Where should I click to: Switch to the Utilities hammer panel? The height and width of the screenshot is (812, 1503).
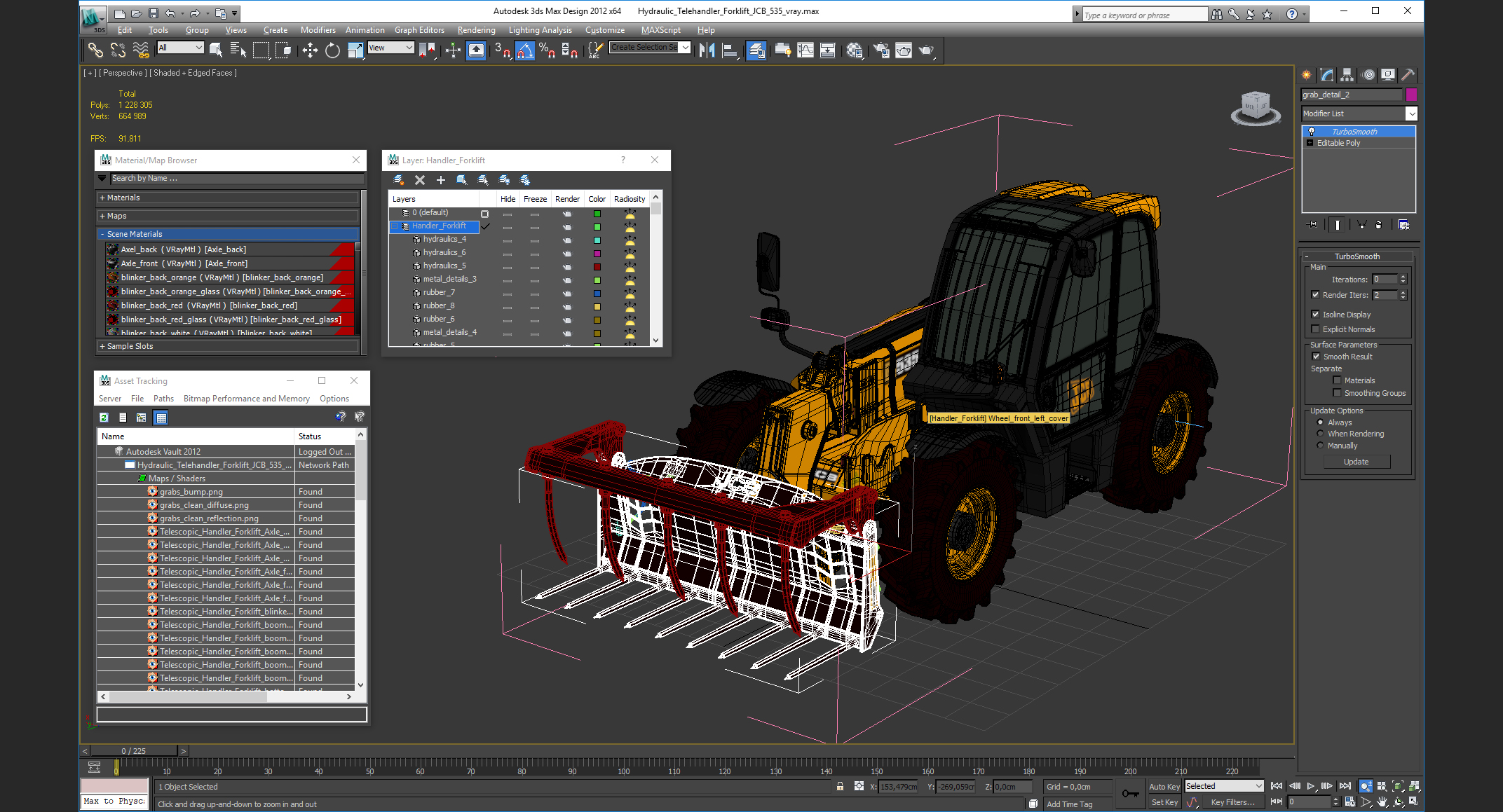(1408, 75)
